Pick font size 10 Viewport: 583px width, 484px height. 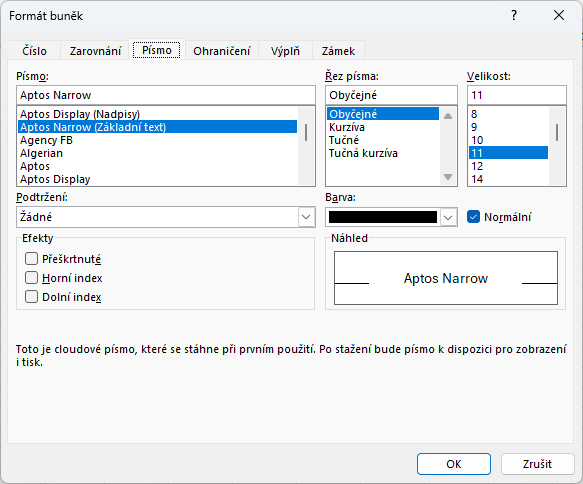coord(508,140)
